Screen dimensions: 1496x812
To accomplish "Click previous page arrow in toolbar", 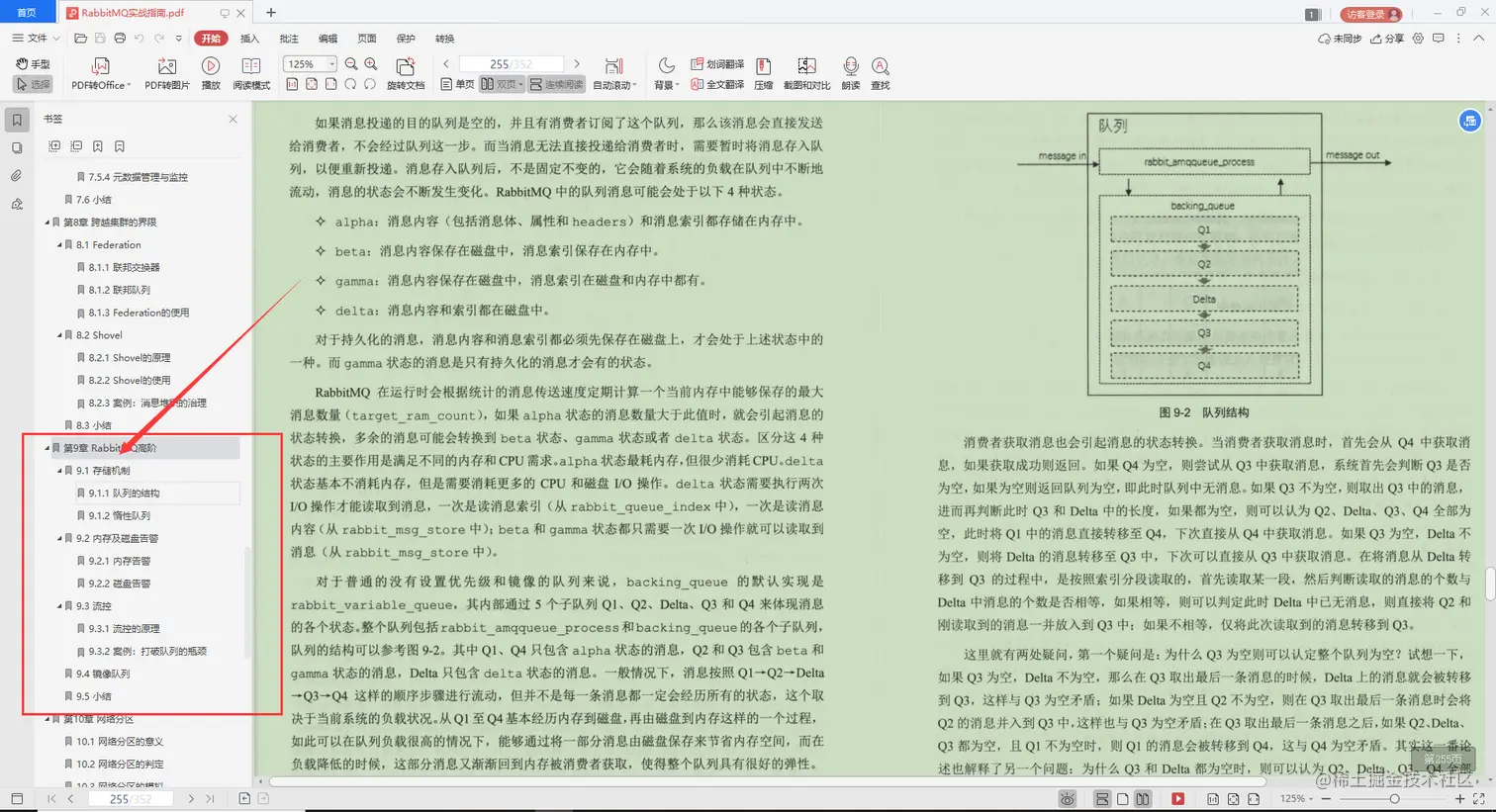I will 446,64.
